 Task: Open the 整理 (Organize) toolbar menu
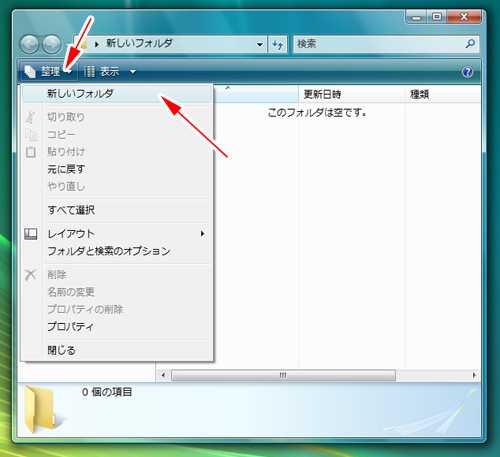48,71
